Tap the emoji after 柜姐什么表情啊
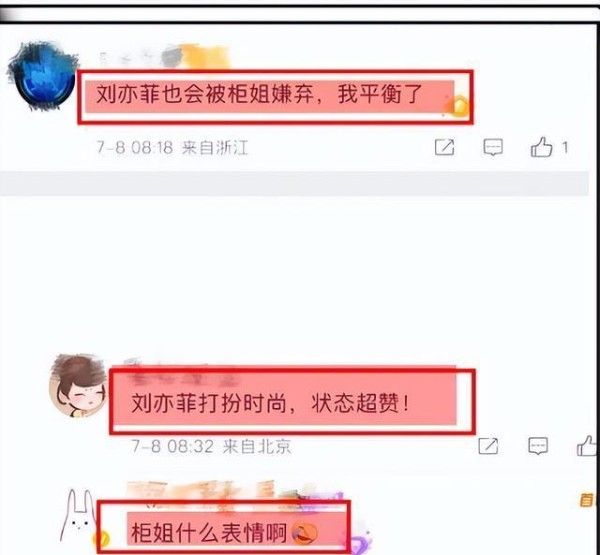Image resolution: width=600 pixels, height=555 pixels. coord(305,534)
